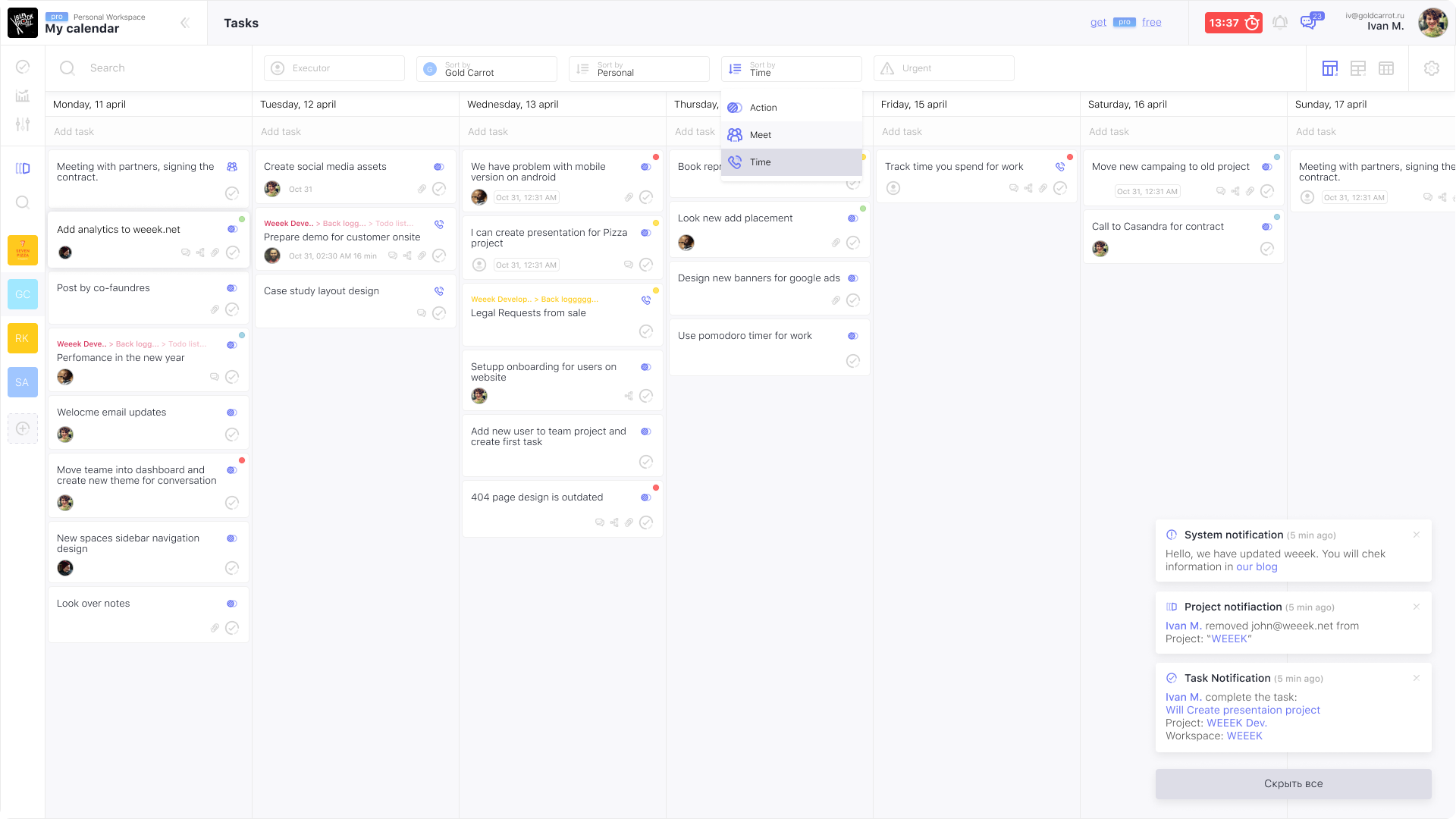
Task: Open the Executor filter dropdown
Action: pyautogui.click(x=334, y=68)
